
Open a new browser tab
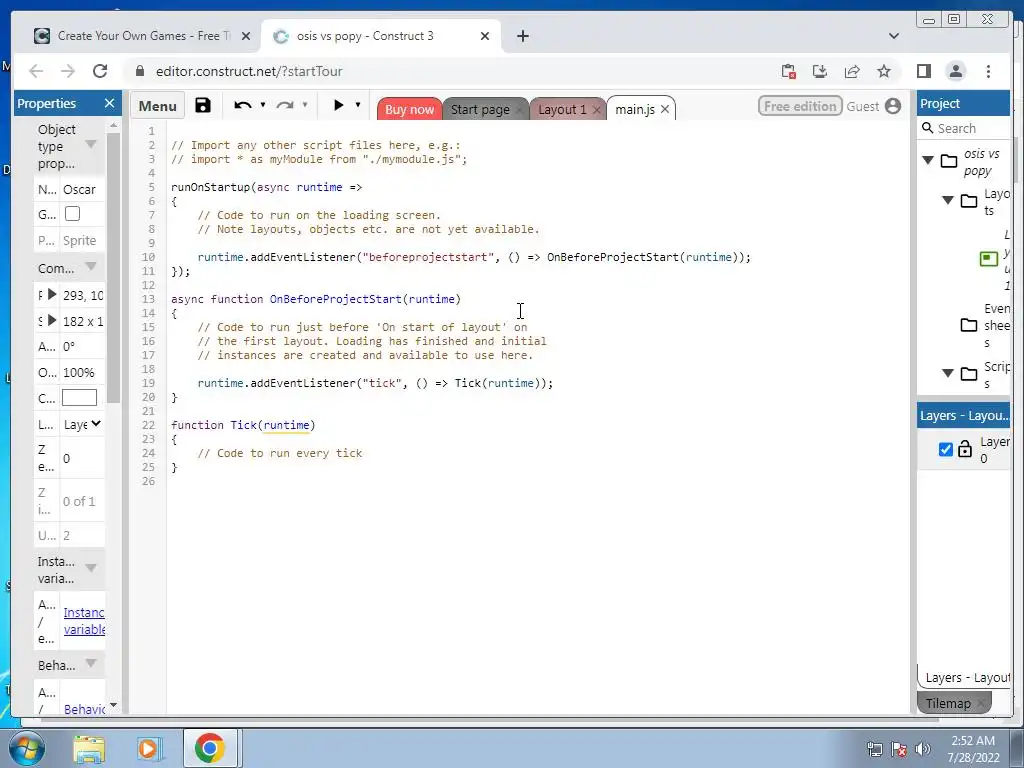coord(522,36)
